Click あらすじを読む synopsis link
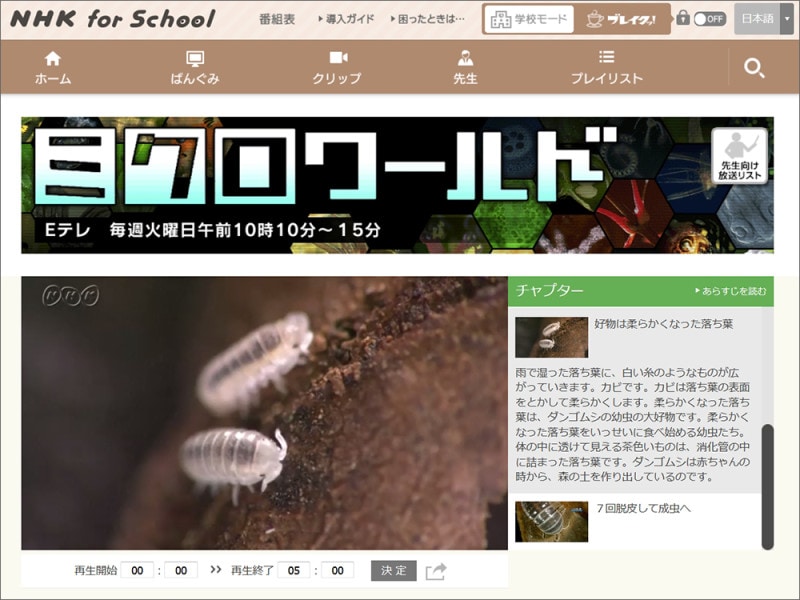The height and width of the screenshot is (600, 800). (731, 291)
